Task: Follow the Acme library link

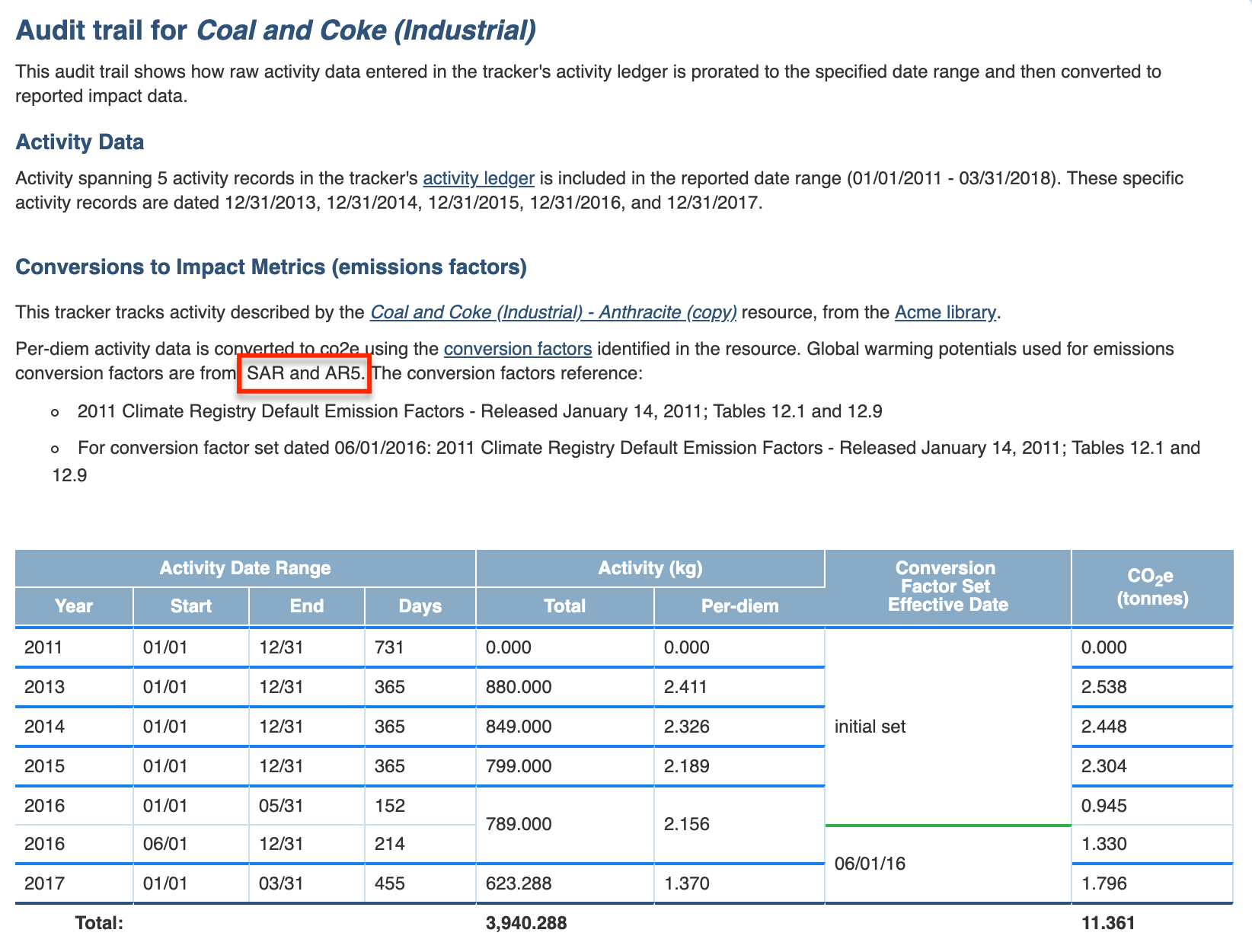Action: [x=944, y=312]
